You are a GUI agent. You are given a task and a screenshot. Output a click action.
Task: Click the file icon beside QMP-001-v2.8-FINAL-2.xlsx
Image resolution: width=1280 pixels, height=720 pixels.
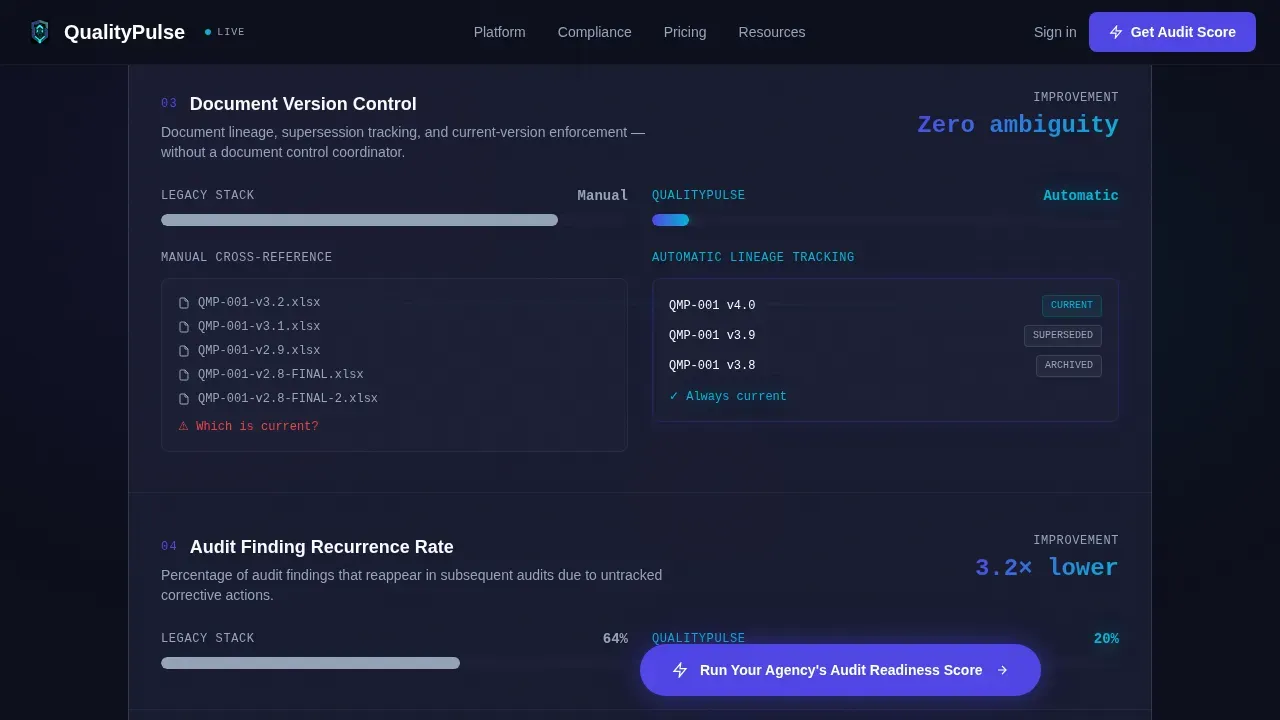point(184,399)
